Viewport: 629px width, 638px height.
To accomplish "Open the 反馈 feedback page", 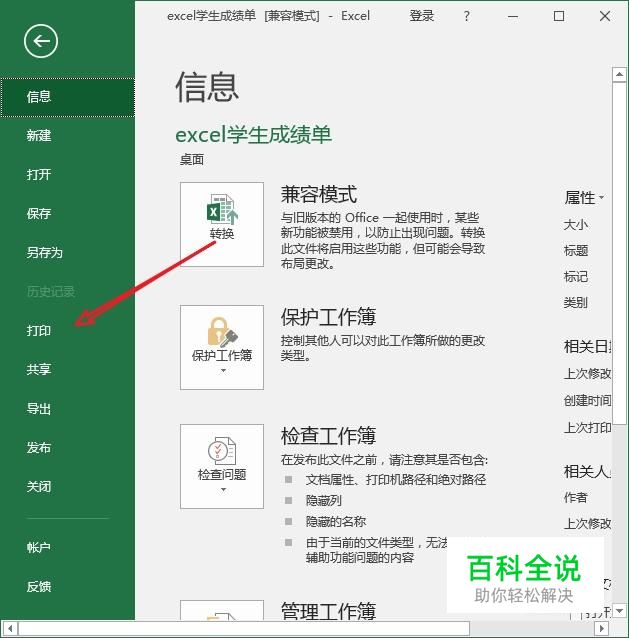I will pyautogui.click(x=68, y=587).
